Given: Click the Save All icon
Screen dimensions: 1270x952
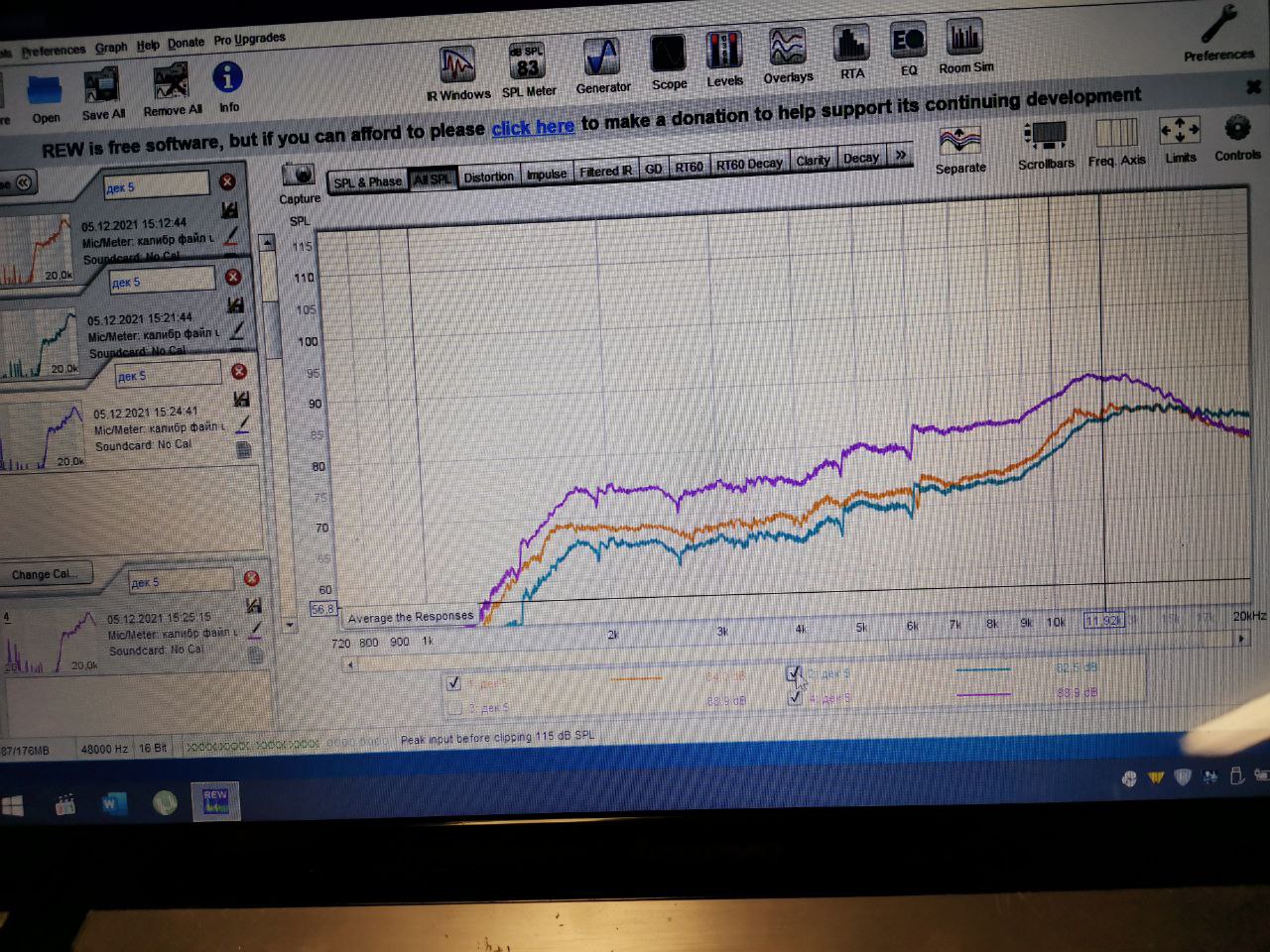Looking at the screenshot, I should click(x=102, y=94).
